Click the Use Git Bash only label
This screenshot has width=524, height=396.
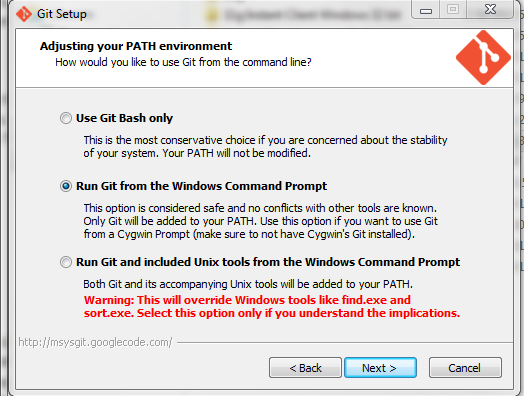pos(124,118)
